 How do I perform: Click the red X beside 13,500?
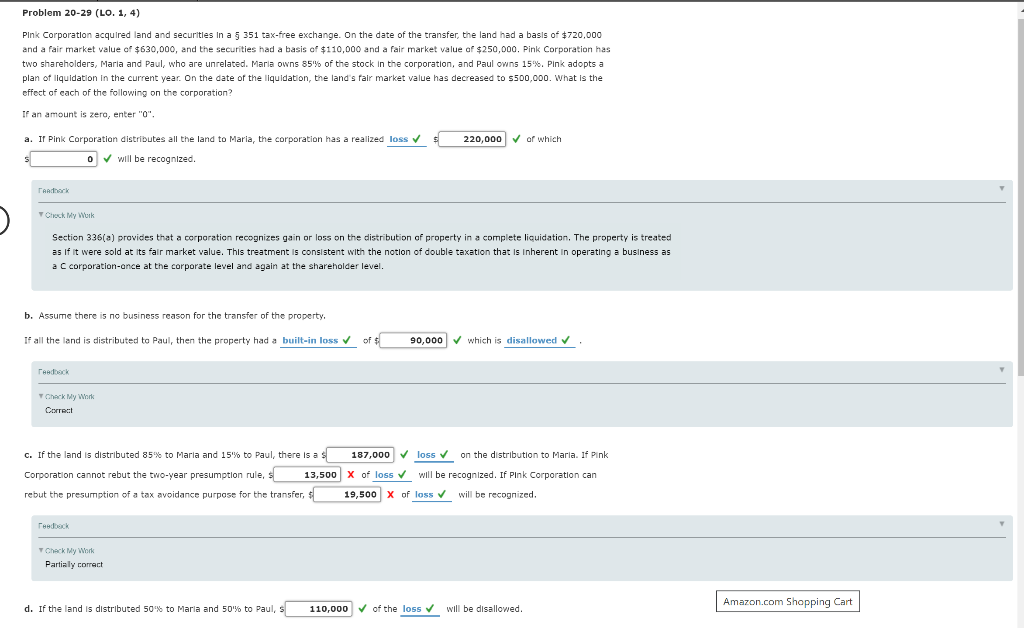coord(351,475)
